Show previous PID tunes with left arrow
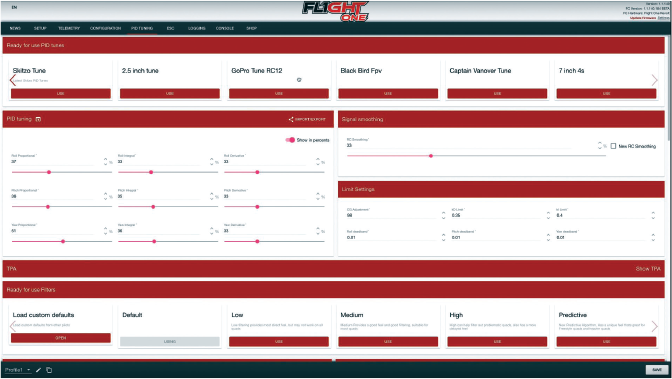Image resolution: width=672 pixels, height=379 pixels. click(x=12, y=80)
